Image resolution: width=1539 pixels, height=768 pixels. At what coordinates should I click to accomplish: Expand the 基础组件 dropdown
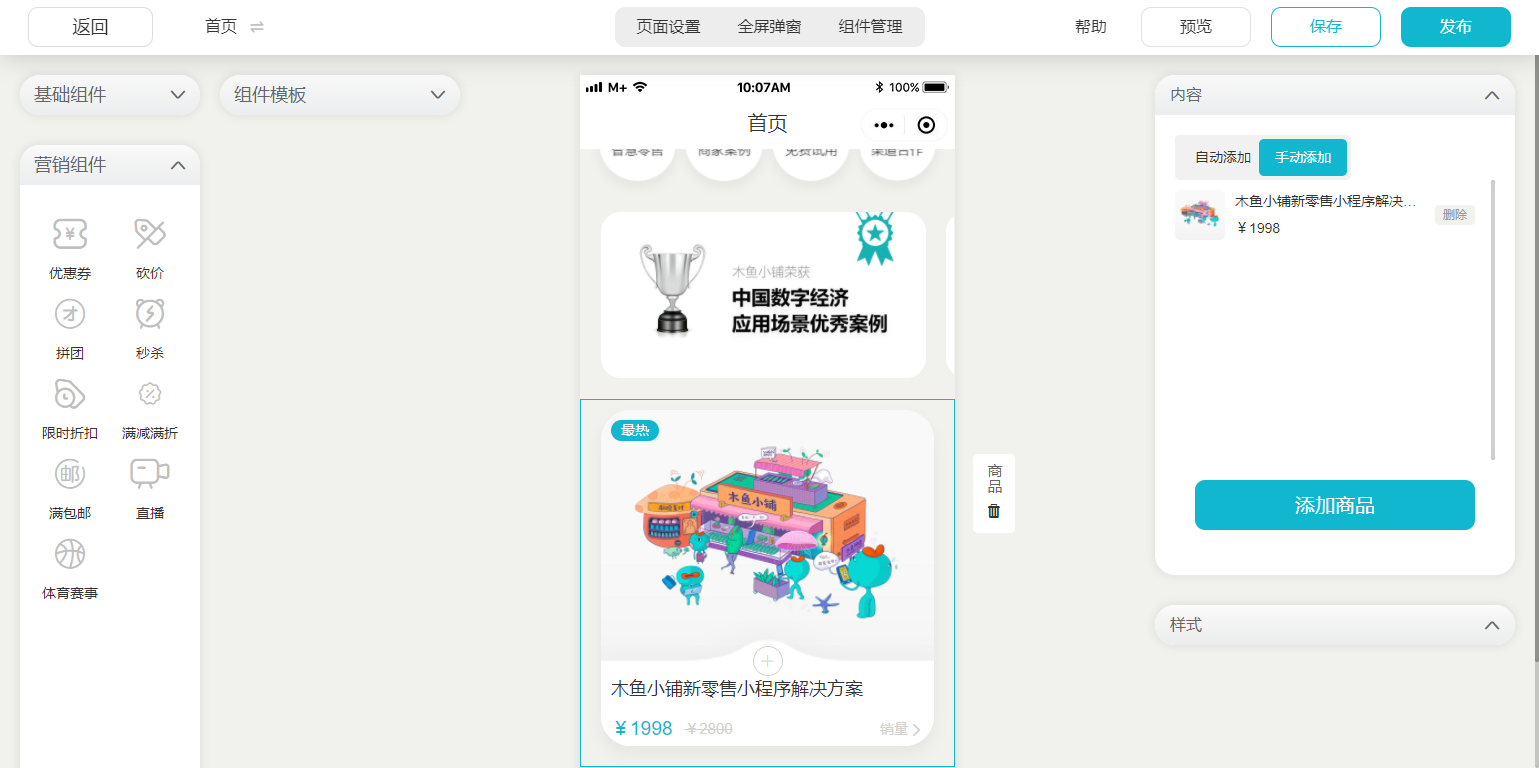110,95
